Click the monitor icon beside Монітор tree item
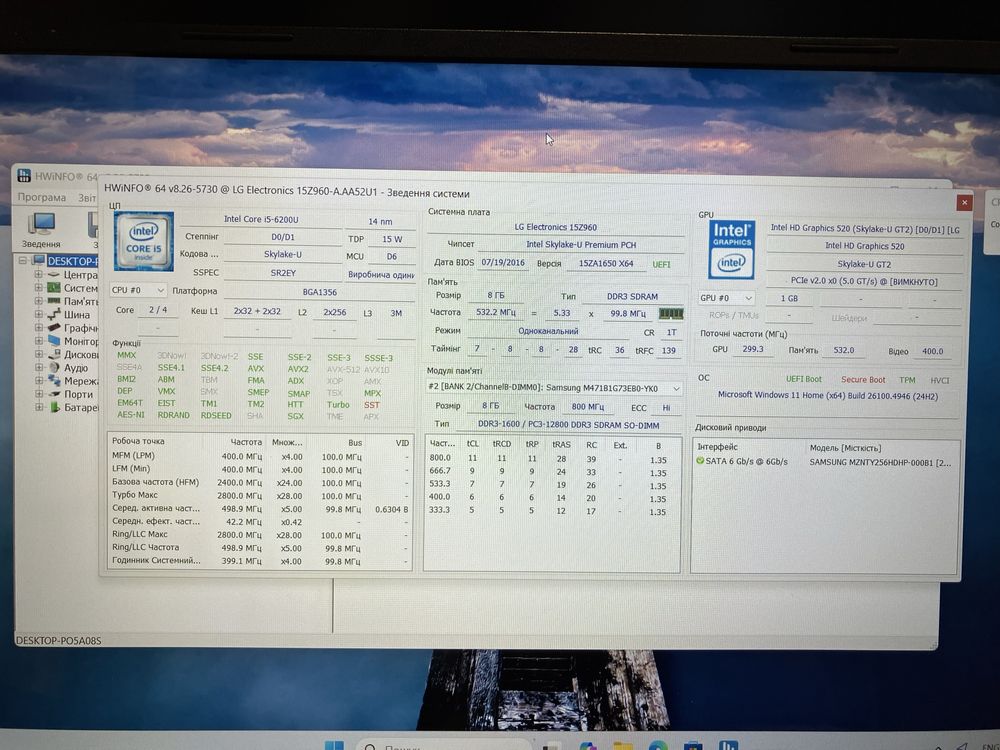 (x=54, y=341)
